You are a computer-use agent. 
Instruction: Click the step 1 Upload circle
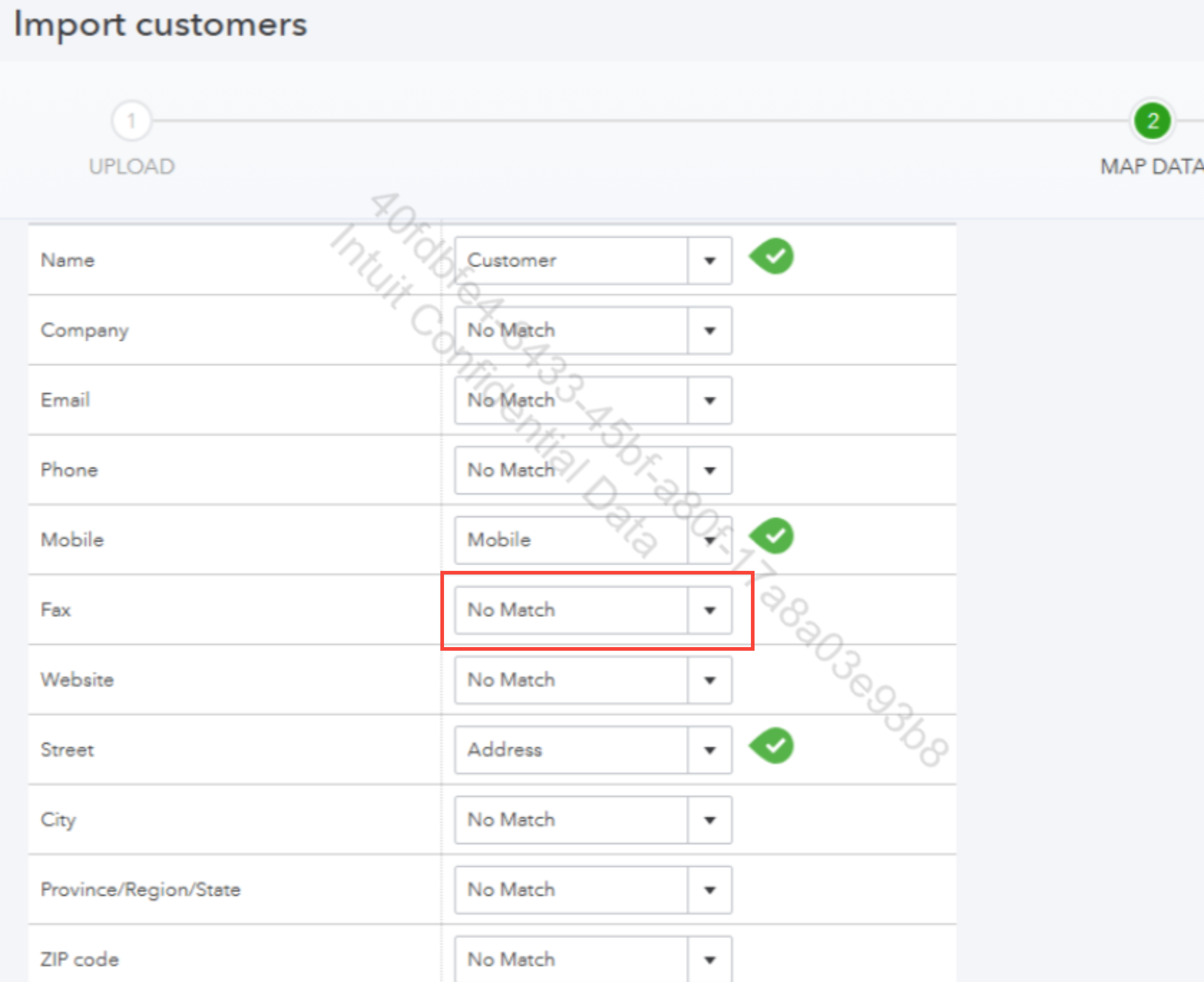[x=131, y=121]
